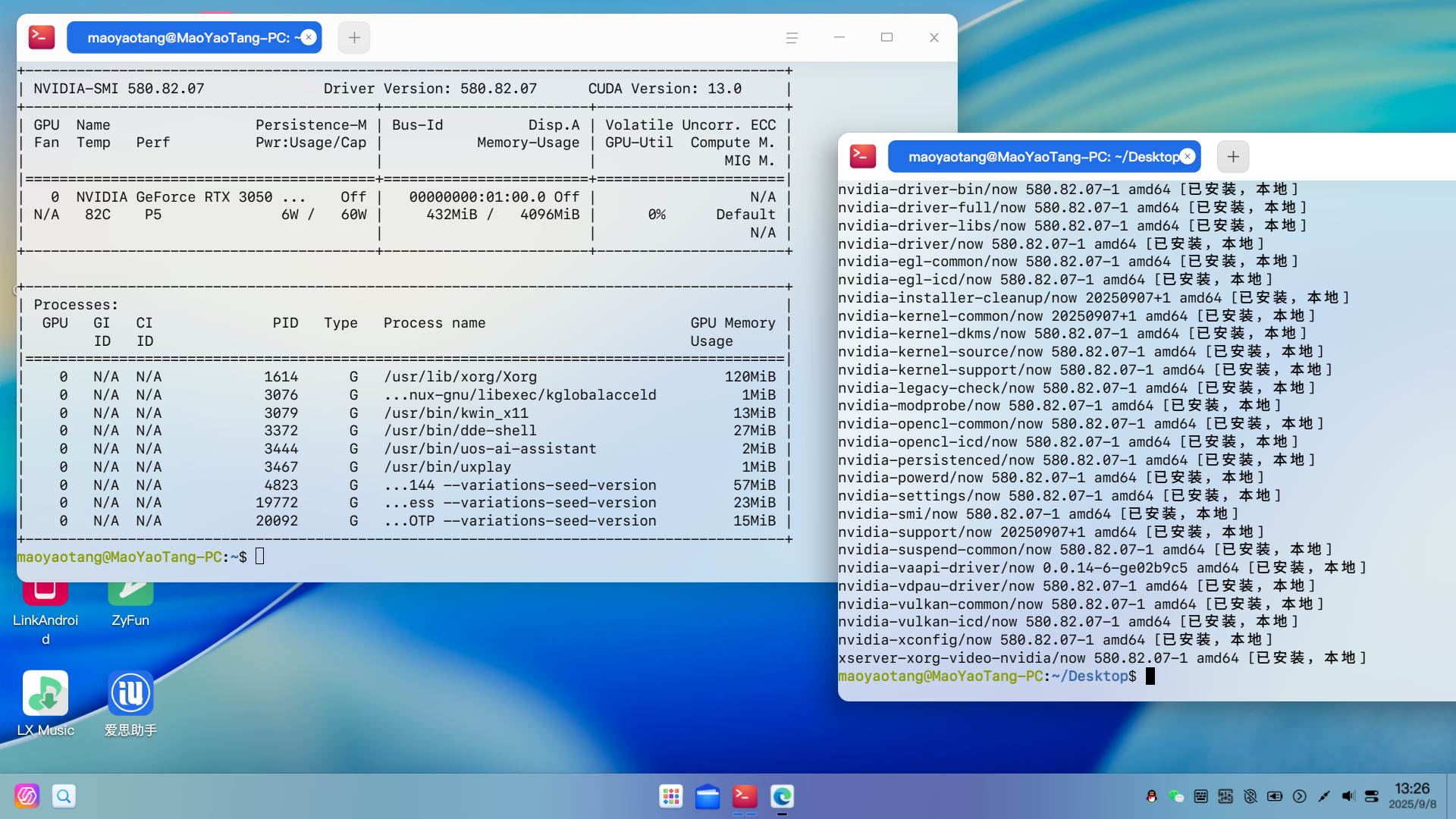Click the crossed-out sync tray icon
This screenshot has width=1456, height=819.
[1250, 795]
